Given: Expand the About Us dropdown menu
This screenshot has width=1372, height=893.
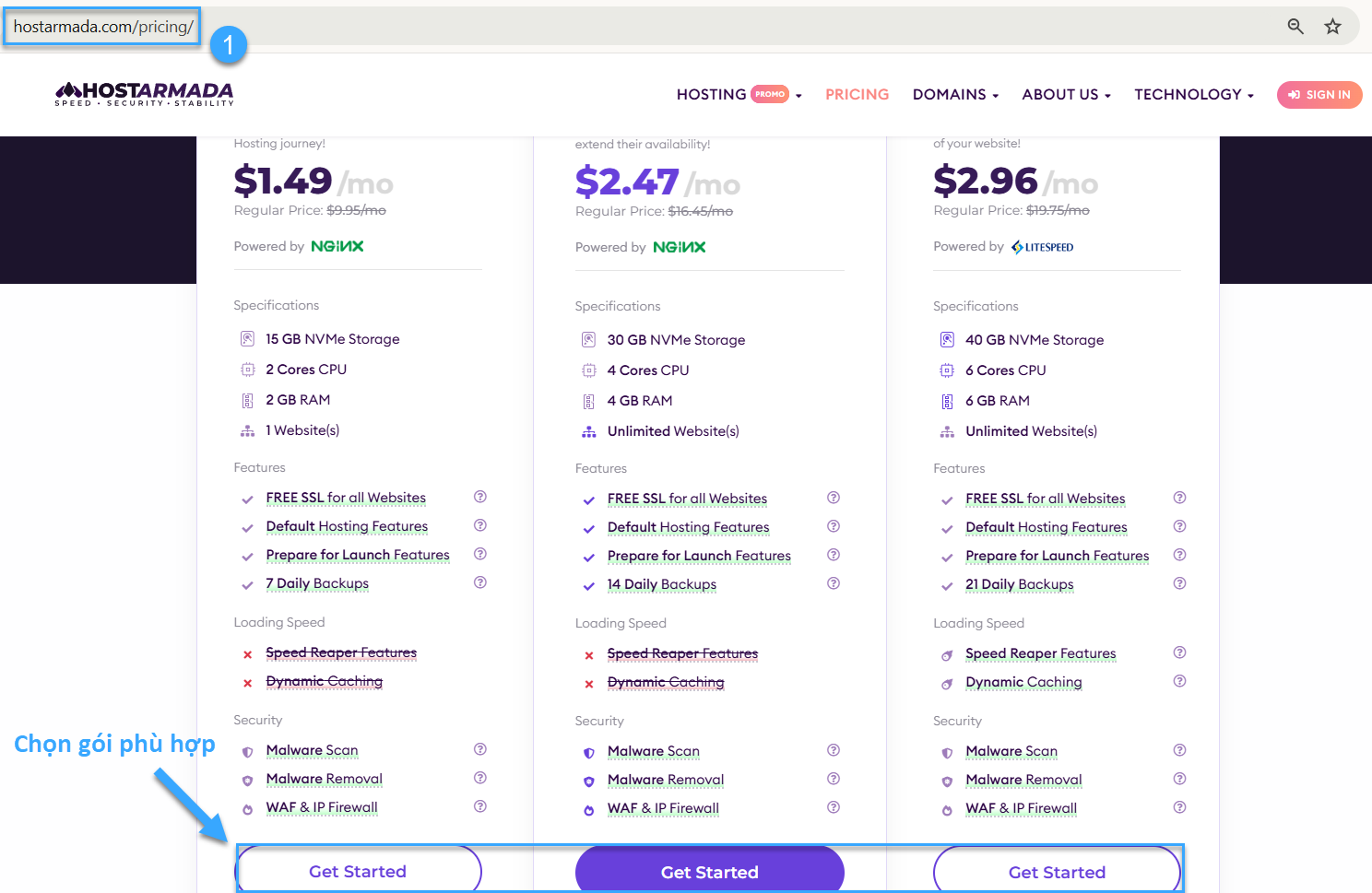Looking at the screenshot, I should click(x=1066, y=94).
